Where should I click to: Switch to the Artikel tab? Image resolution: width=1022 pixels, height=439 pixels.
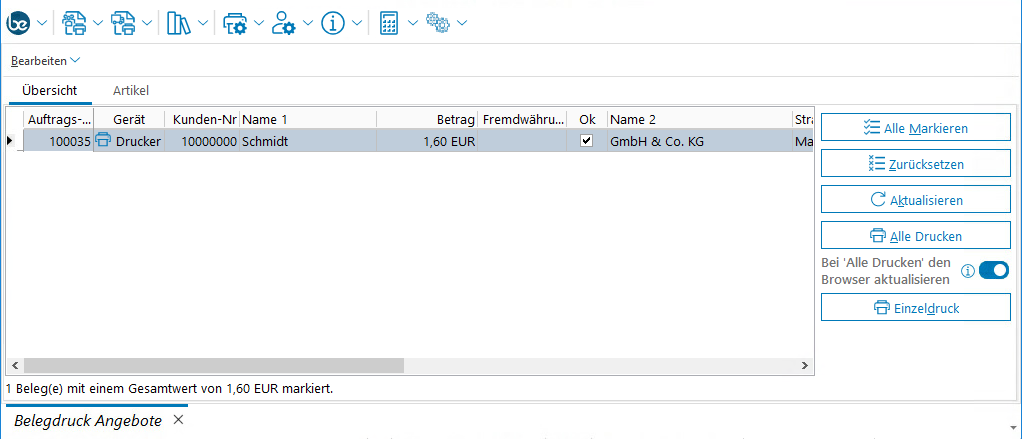131,91
